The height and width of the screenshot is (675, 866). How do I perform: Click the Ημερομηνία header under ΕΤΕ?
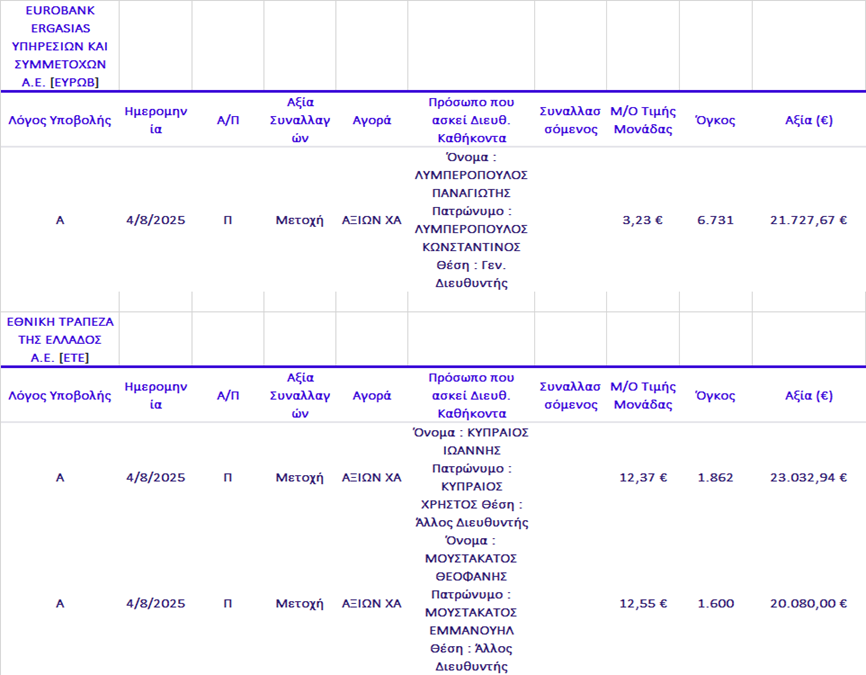coord(156,395)
